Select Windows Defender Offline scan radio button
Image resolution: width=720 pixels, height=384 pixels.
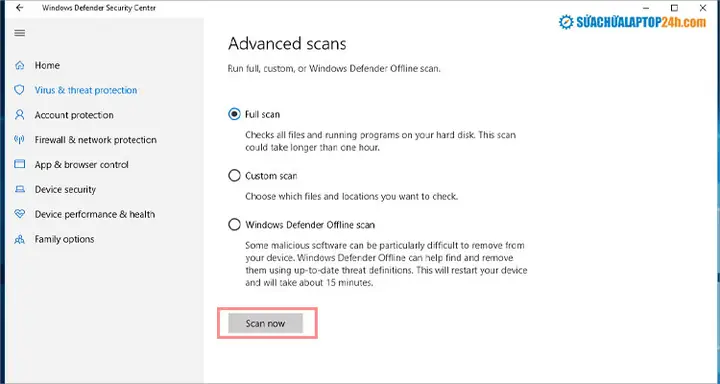coord(234,225)
